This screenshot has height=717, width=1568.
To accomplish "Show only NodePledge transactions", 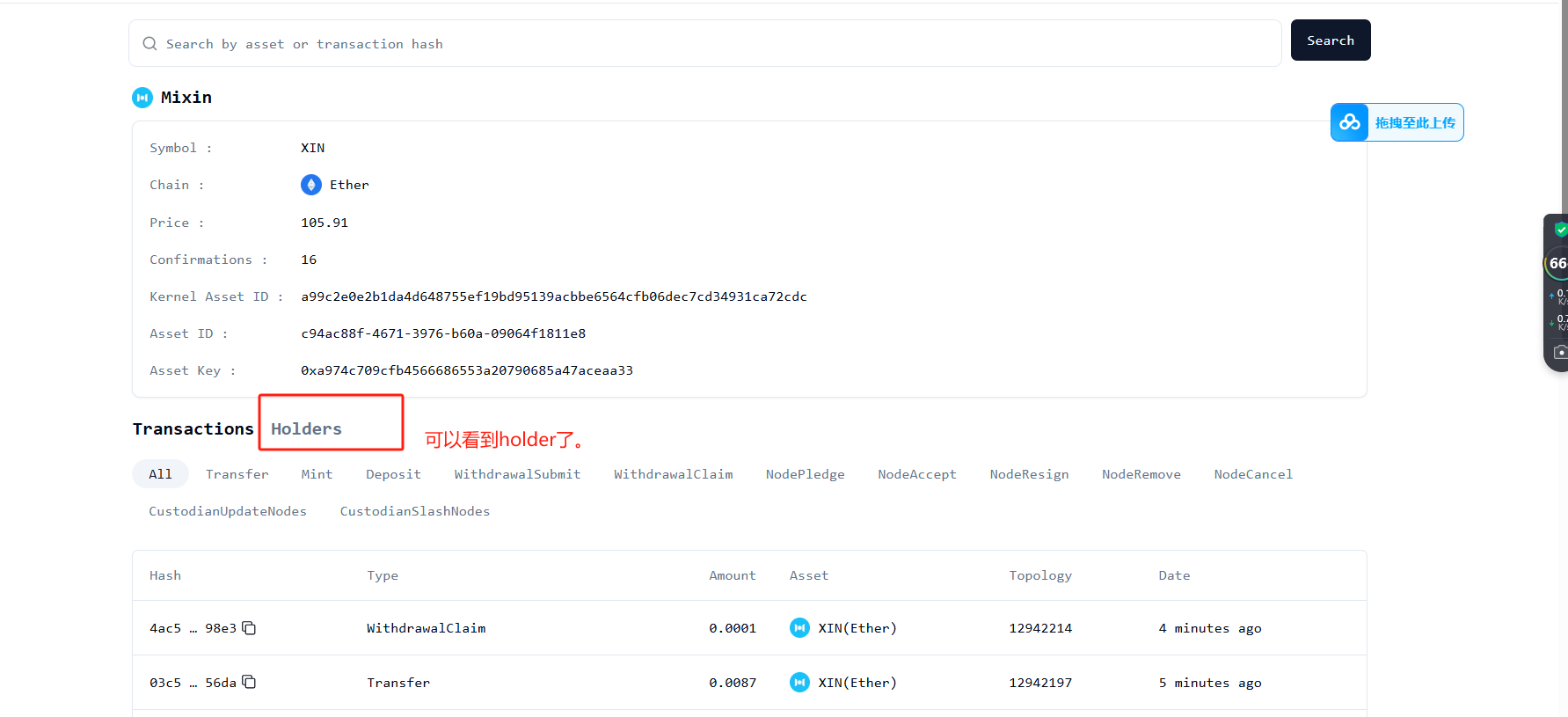I will tap(805, 474).
